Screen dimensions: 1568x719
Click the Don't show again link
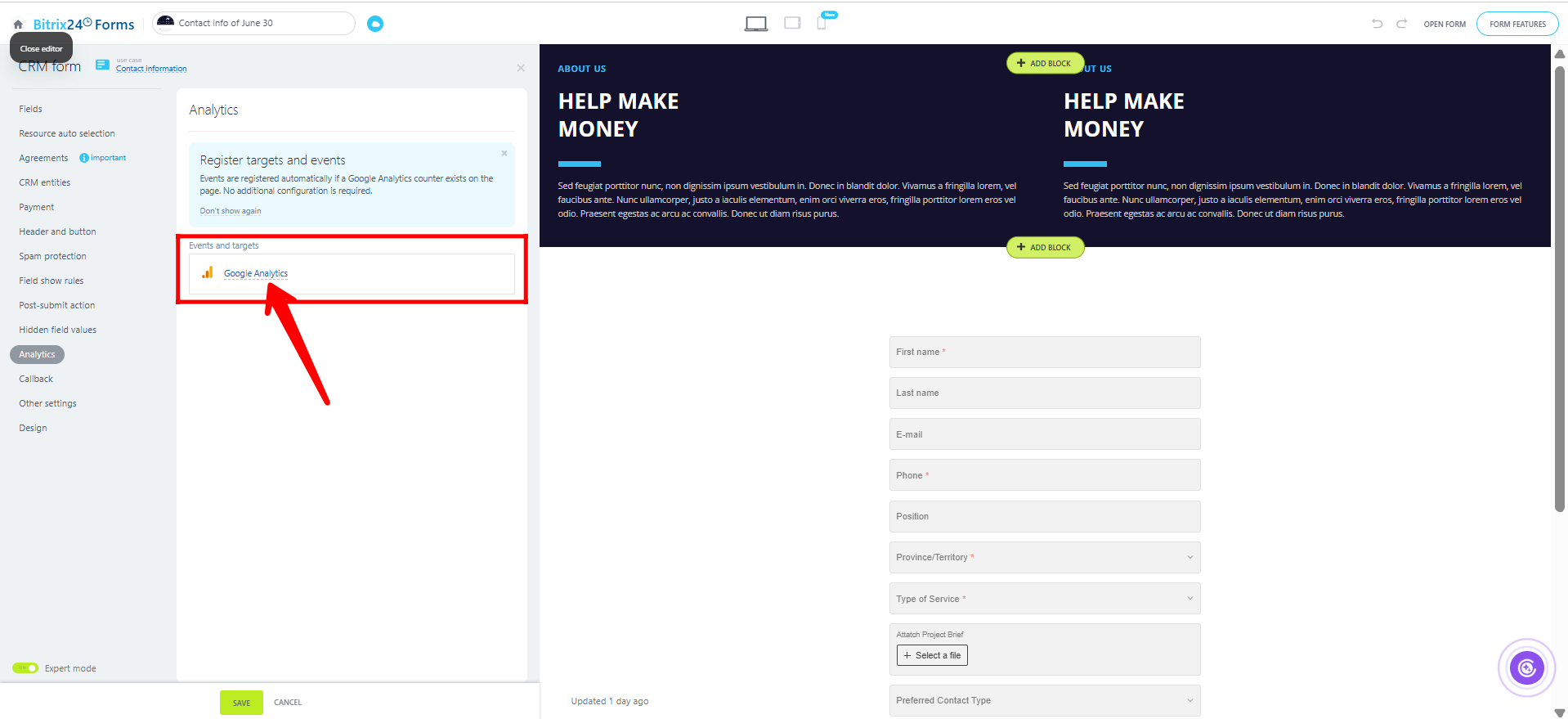(231, 211)
